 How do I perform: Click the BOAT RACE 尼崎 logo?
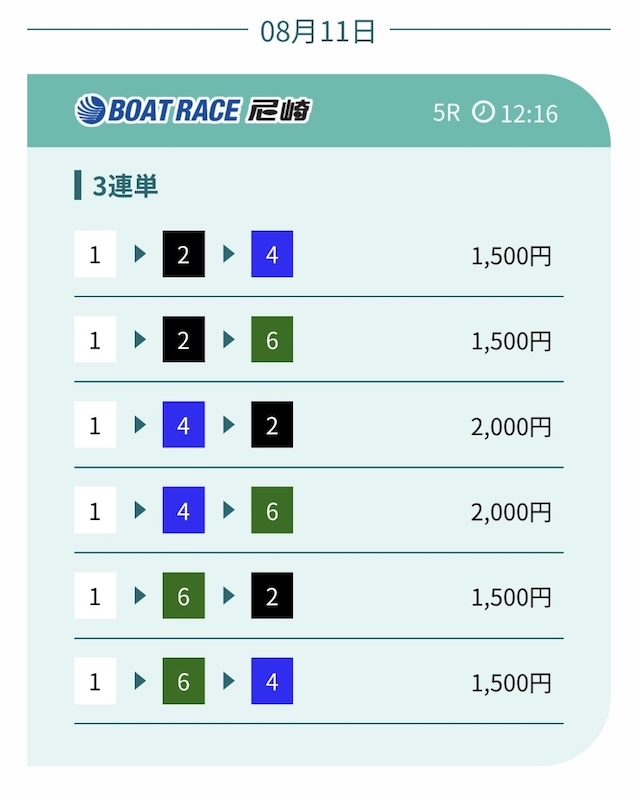(x=193, y=110)
